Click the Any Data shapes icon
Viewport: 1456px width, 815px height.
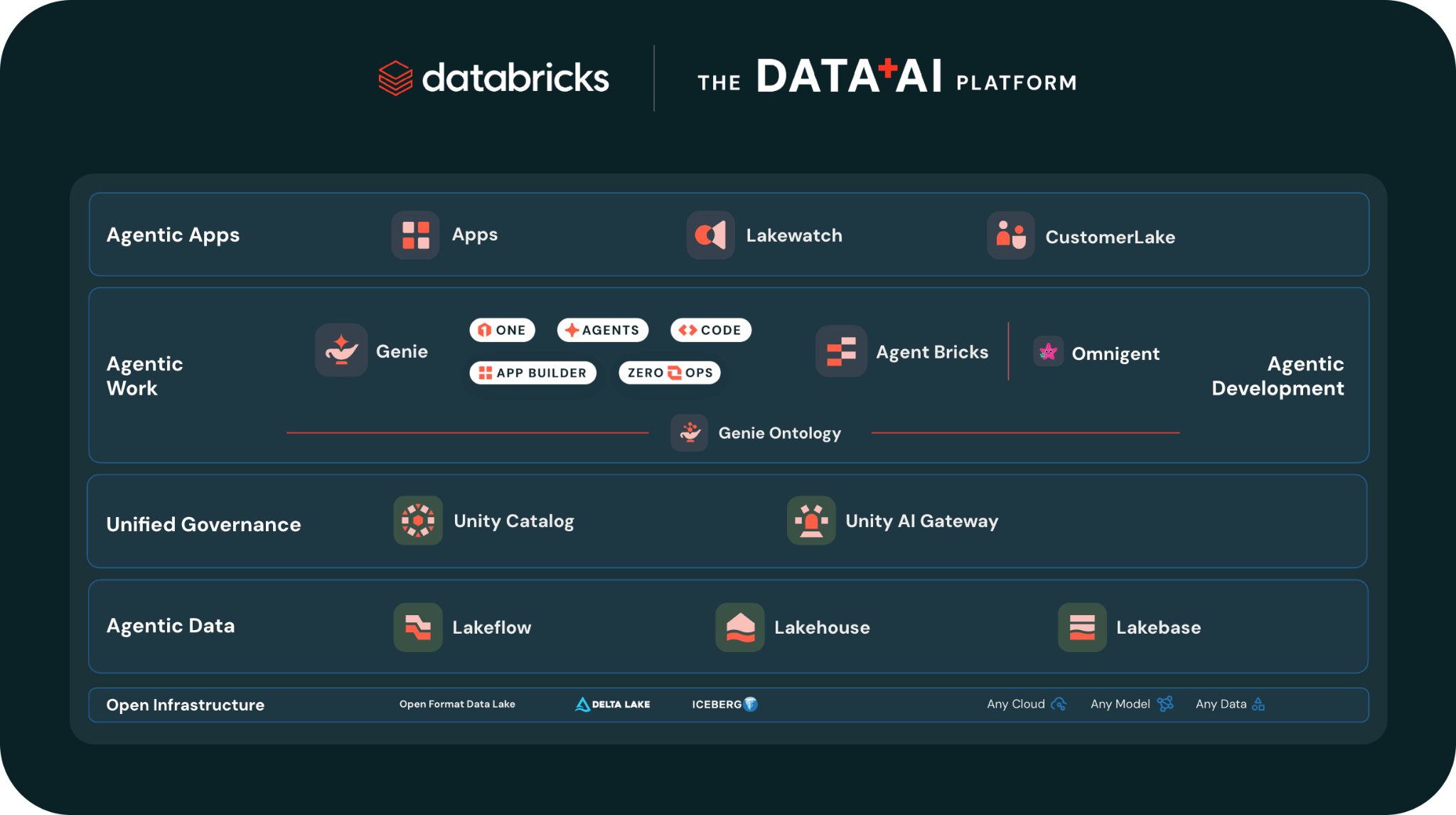pyautogui.click(x=1258, y=704)
